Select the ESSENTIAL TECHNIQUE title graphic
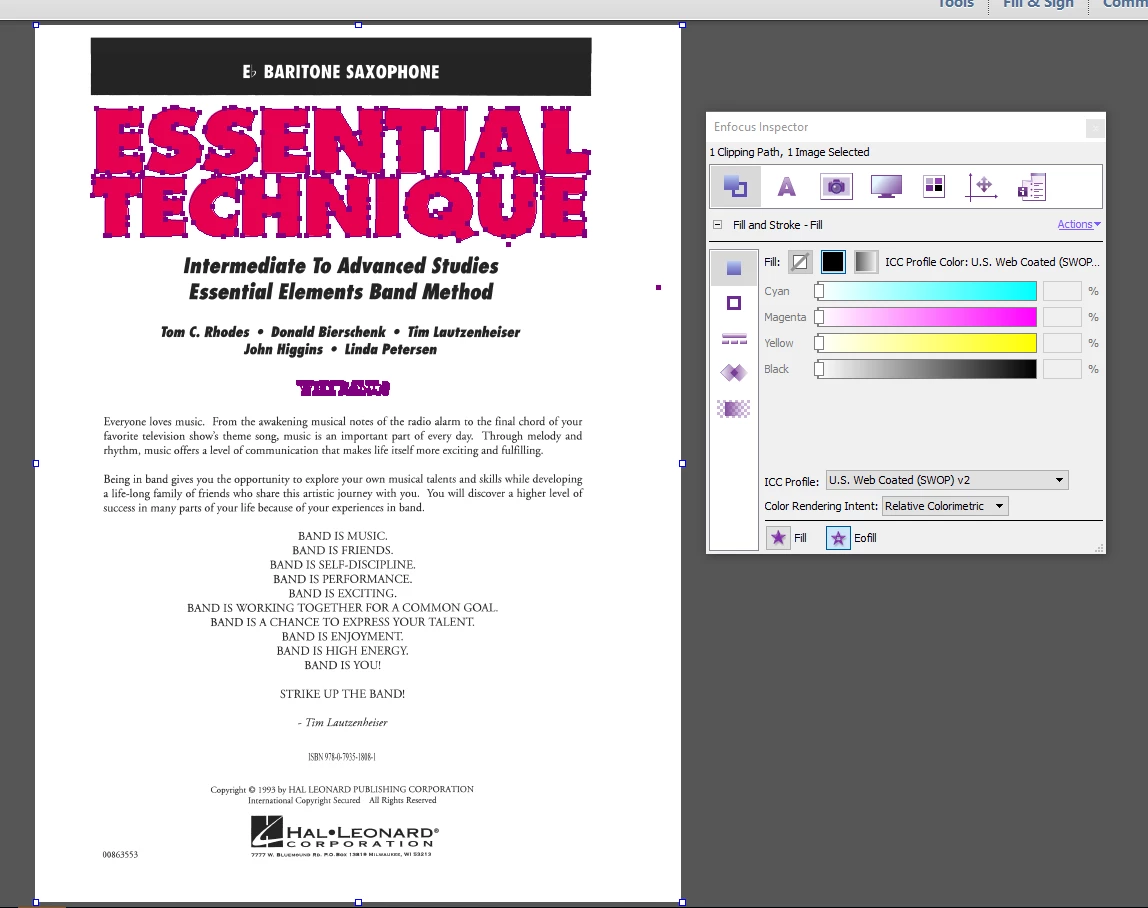The height and width of the screenshot is (908, 1148). pos(341,173)
